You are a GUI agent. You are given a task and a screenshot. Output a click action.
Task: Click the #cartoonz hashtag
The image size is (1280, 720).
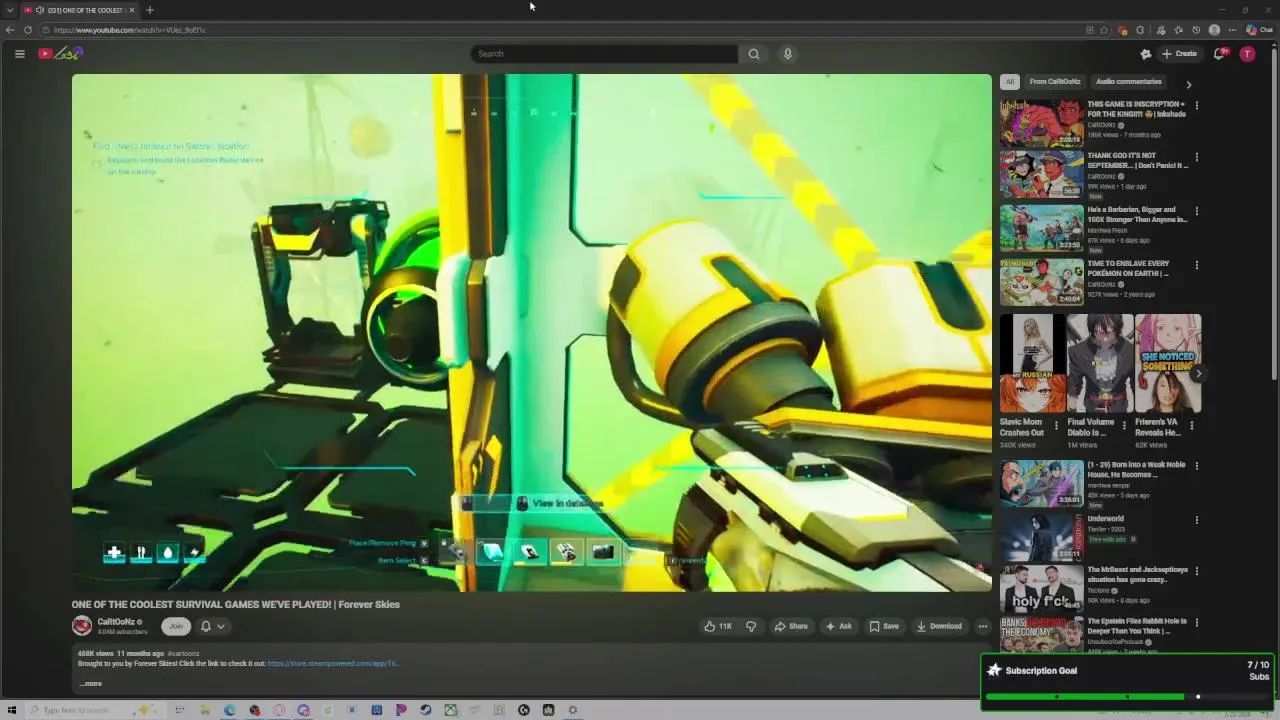pos(183,654)
